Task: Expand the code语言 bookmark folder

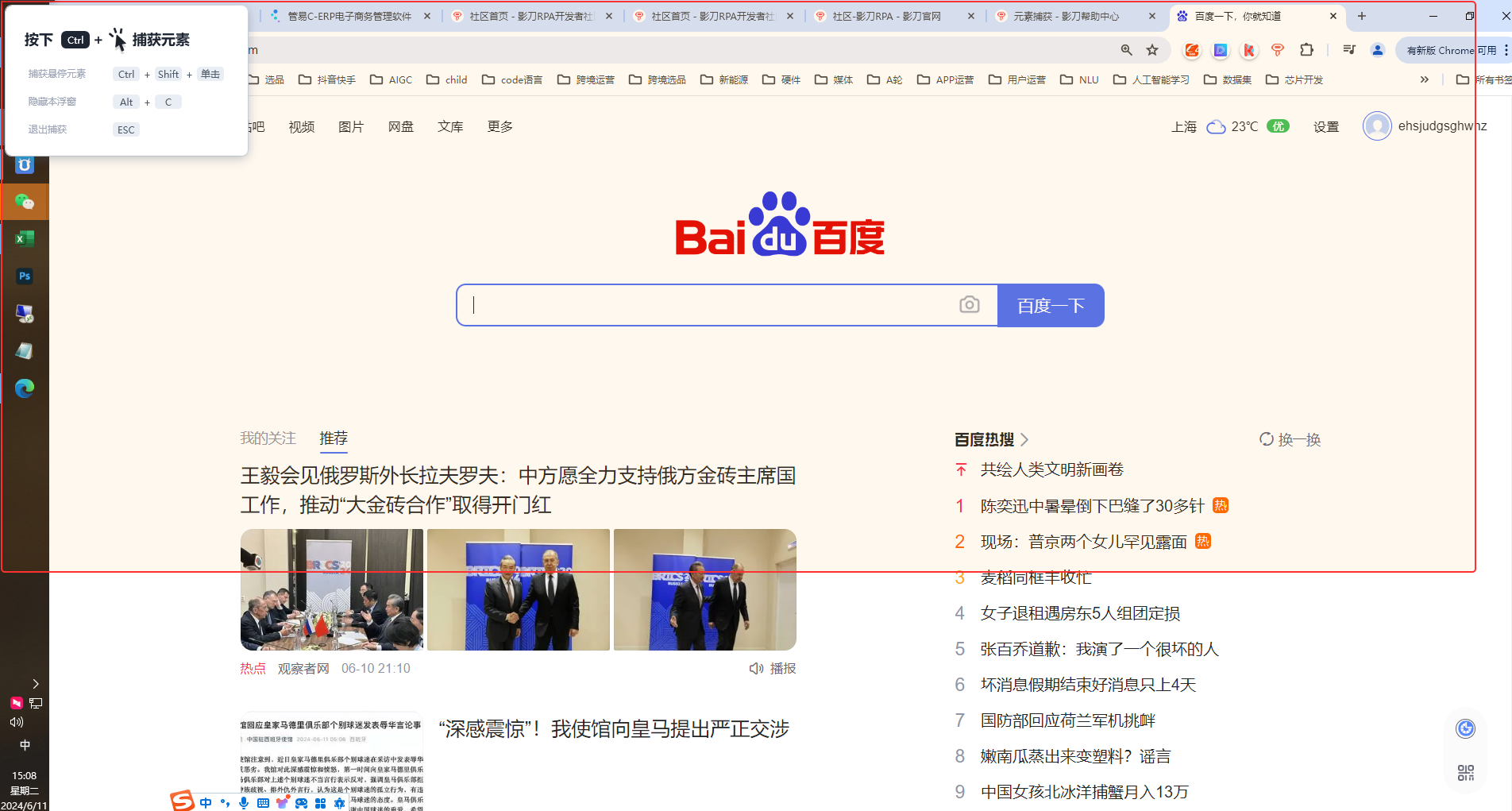Action: tap(512, 79)
